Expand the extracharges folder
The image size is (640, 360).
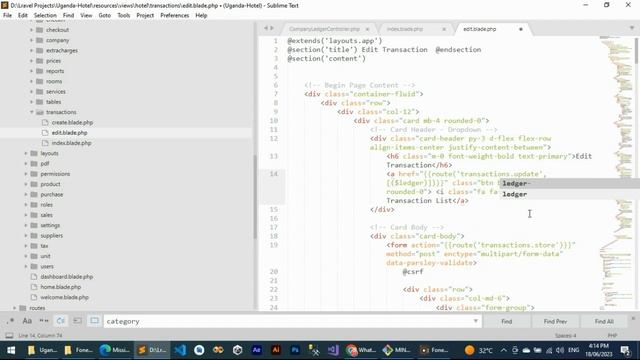point(31,50)
